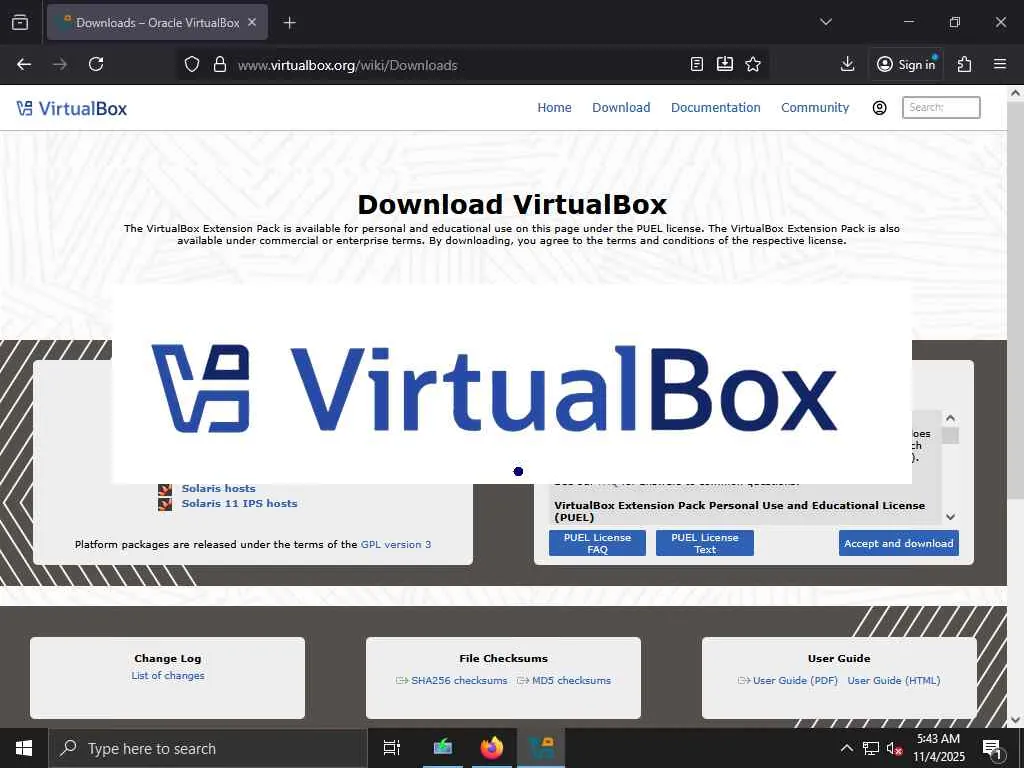Click the page scrollbar down arrow
Image resolution: width=1024 pixels, height=768 pixels.
coord(1015,719)
